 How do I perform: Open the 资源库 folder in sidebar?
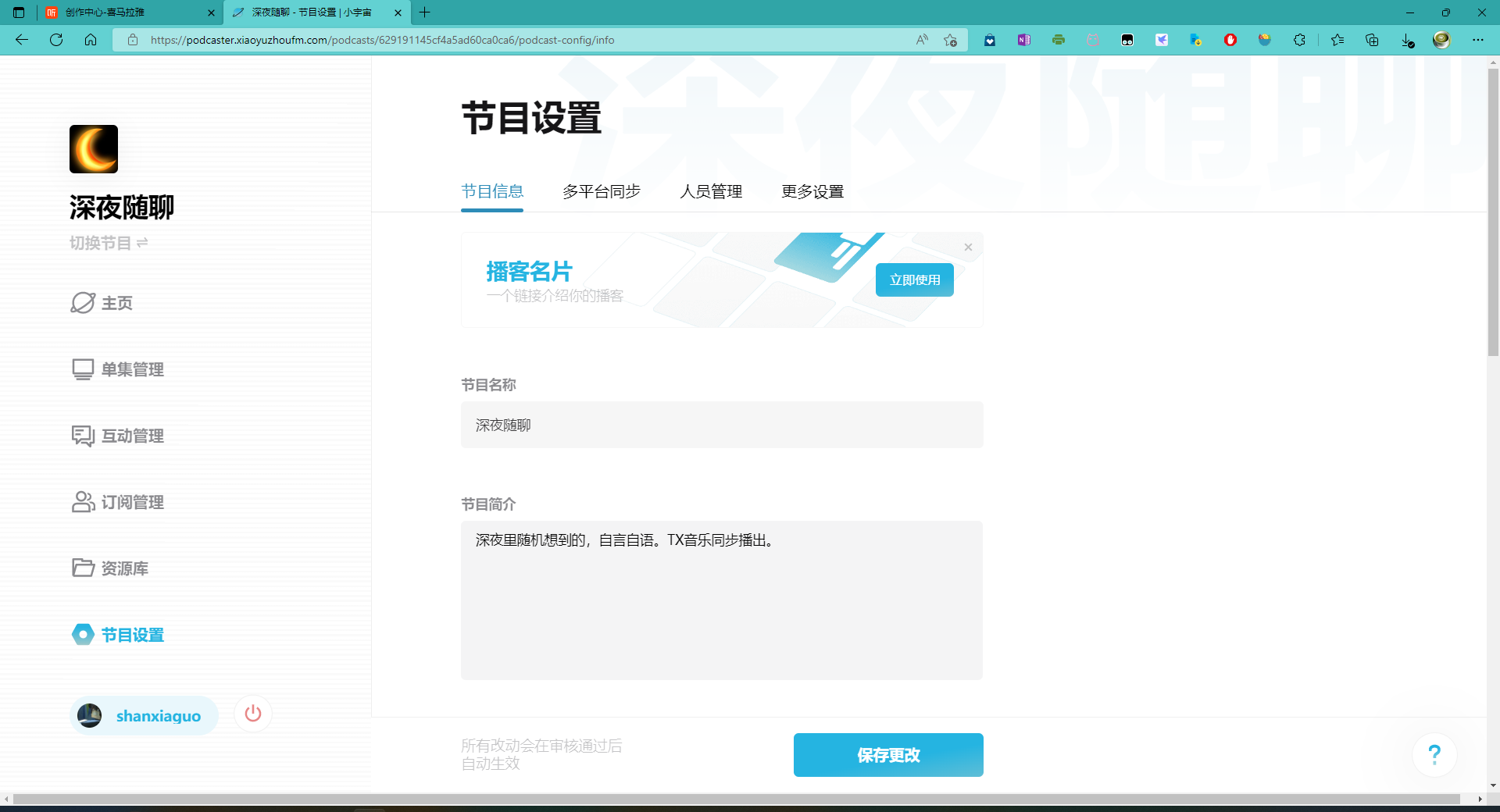[x=83, y=568]
